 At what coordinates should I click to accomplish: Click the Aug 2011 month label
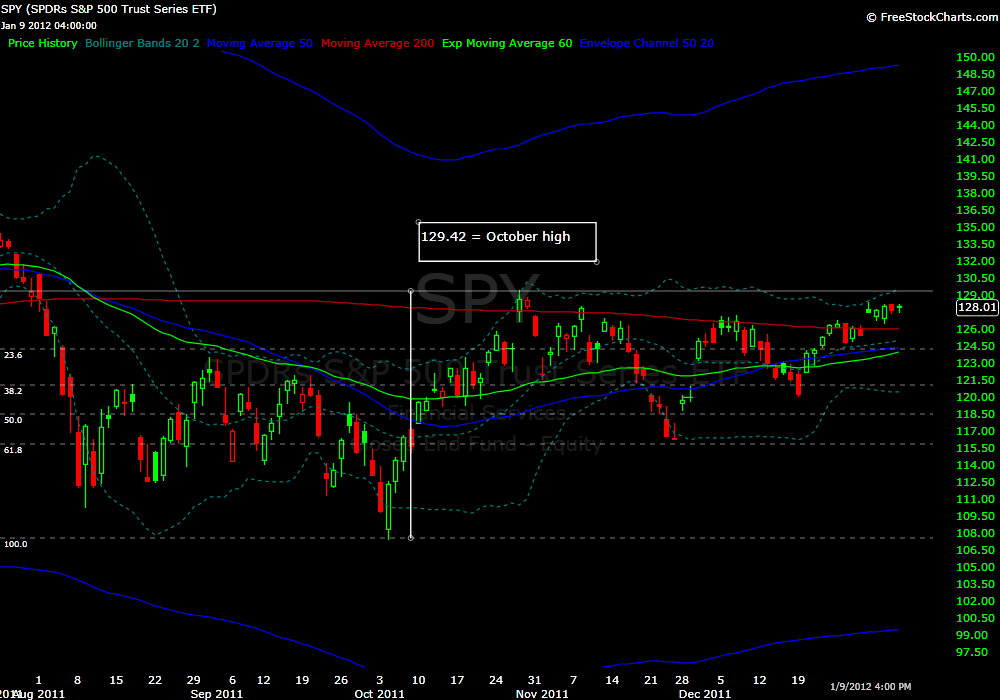point(41,694)
